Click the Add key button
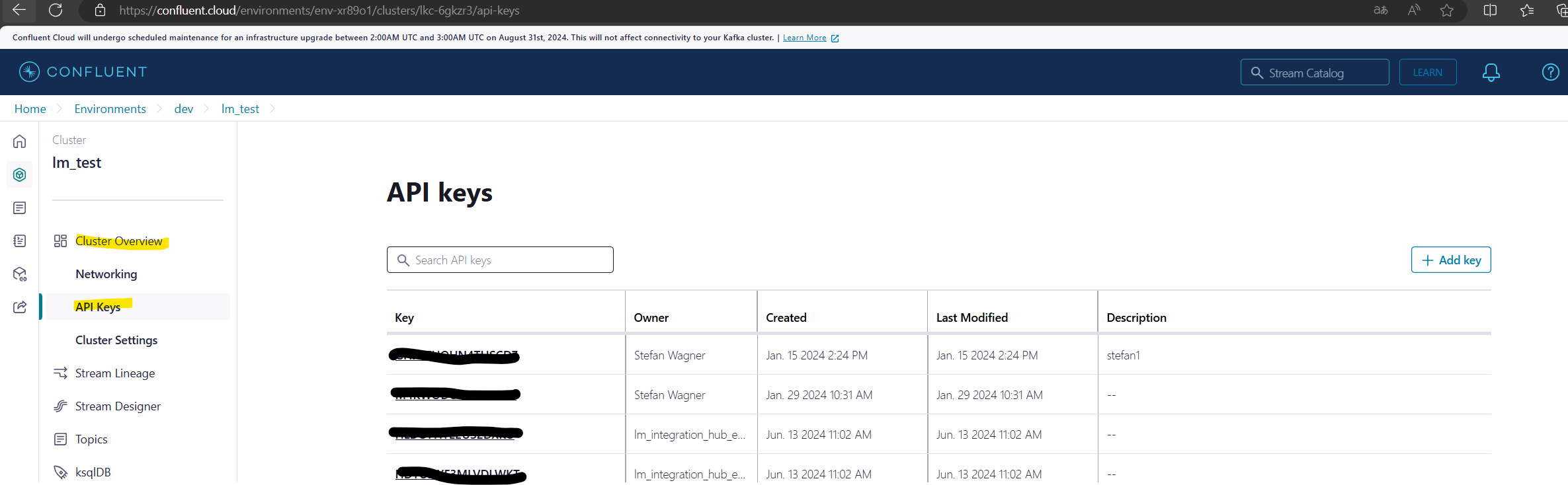 coord(1451,260)
